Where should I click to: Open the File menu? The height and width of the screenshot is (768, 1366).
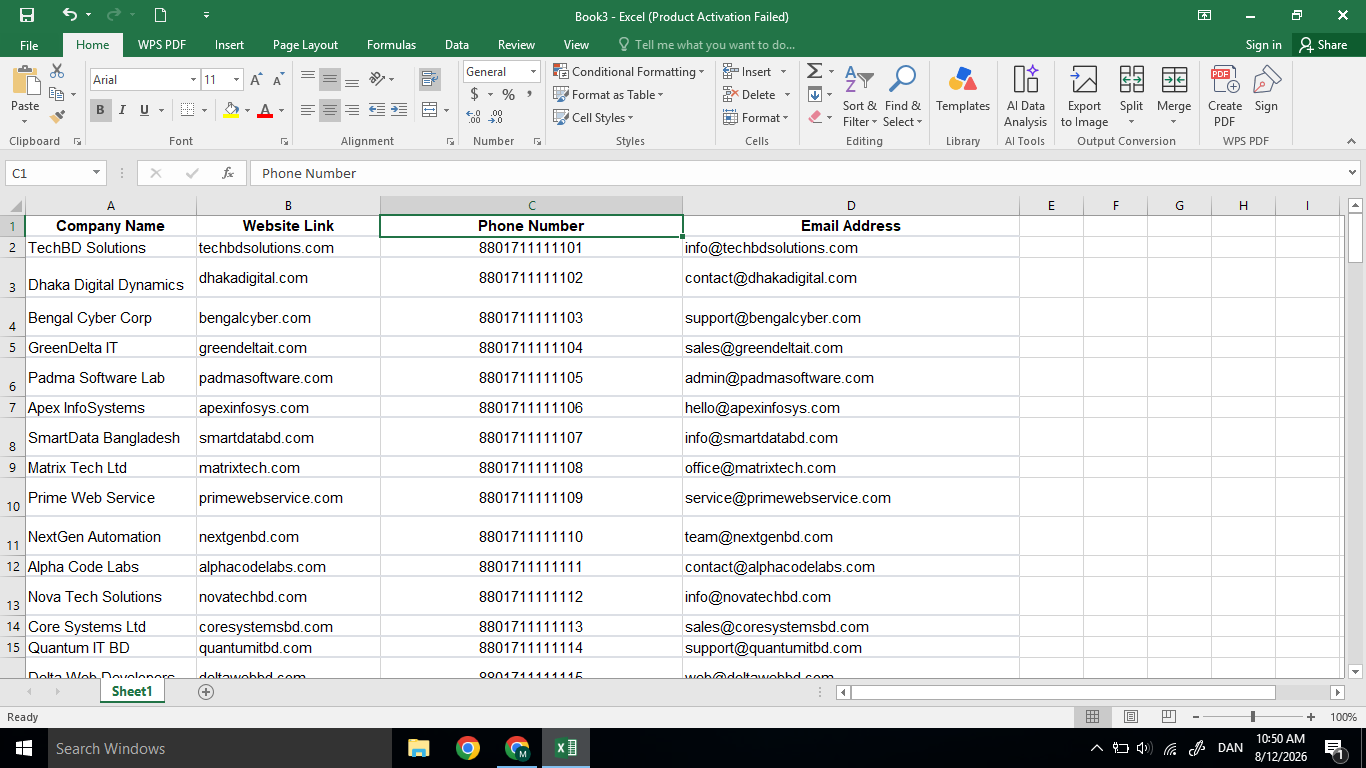point(29,45)
